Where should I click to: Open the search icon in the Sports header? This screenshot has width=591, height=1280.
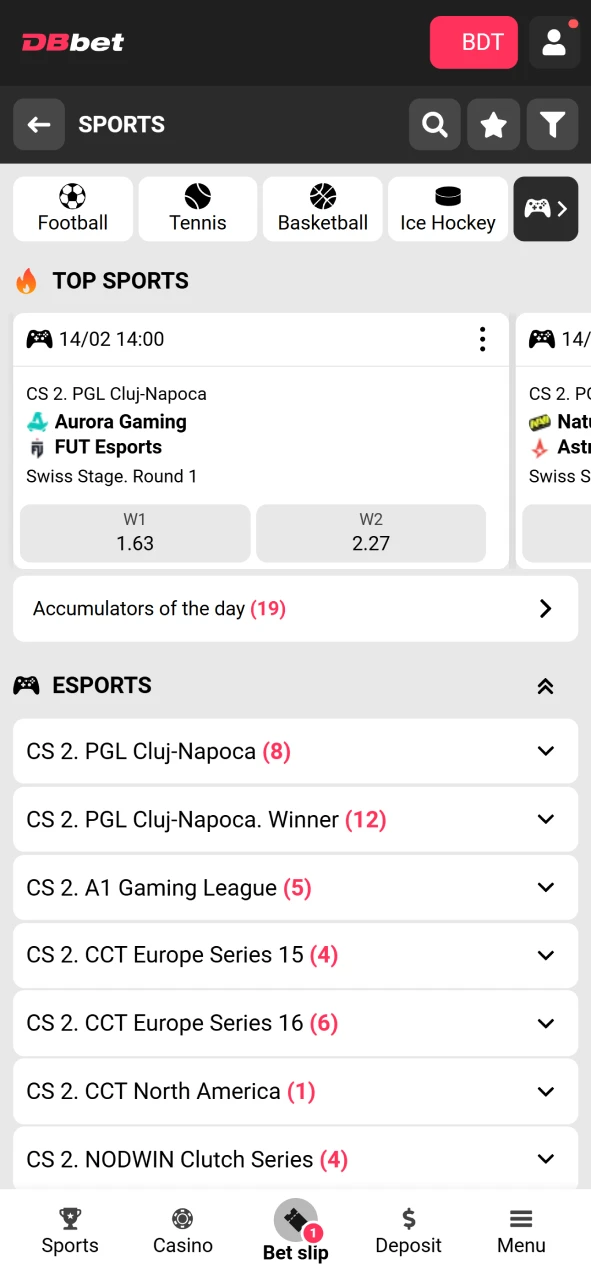(434, 124)
